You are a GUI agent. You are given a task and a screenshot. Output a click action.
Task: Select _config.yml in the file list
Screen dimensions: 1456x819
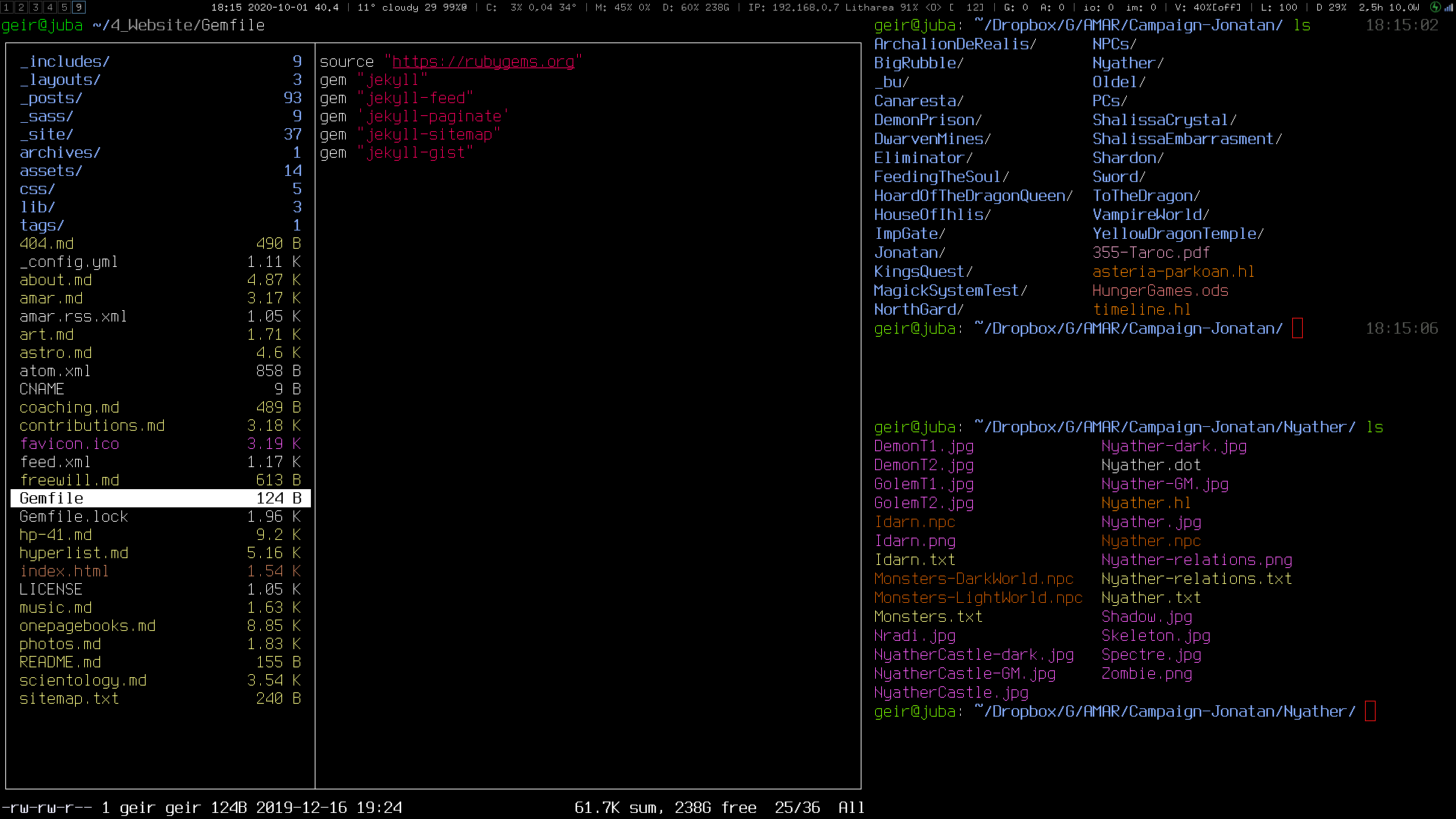[161, 262]
